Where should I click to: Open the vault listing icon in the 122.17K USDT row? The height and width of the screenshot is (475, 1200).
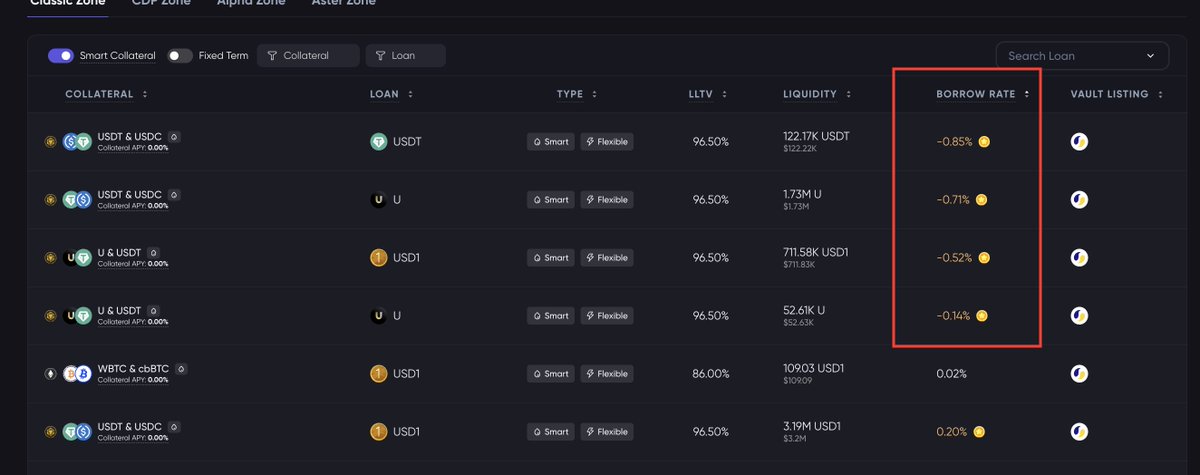1079,142
